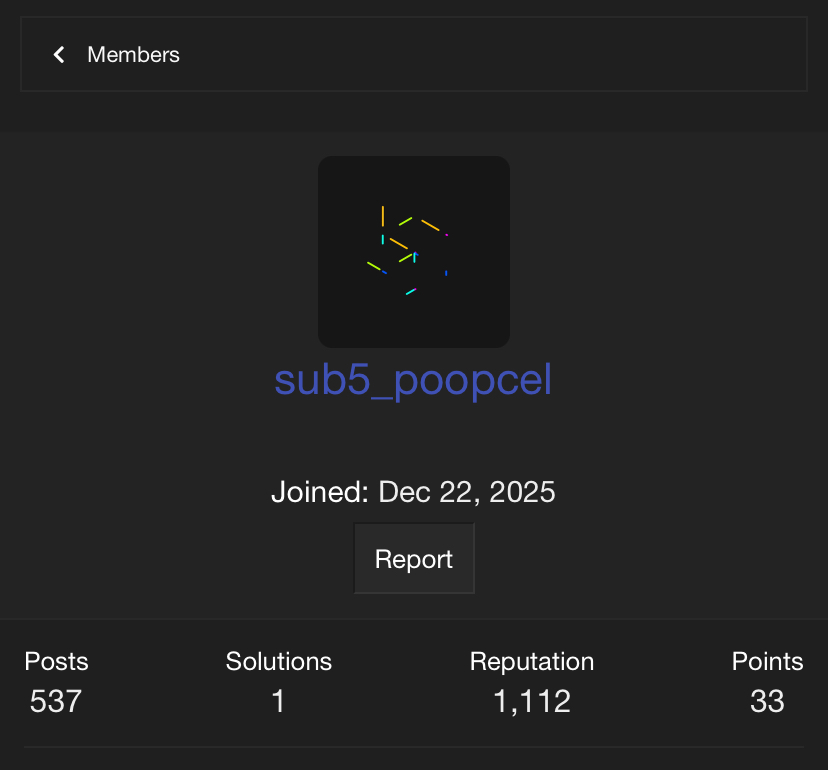
Task: Click the Solutions count of 1
Action: tap(279, 702)
